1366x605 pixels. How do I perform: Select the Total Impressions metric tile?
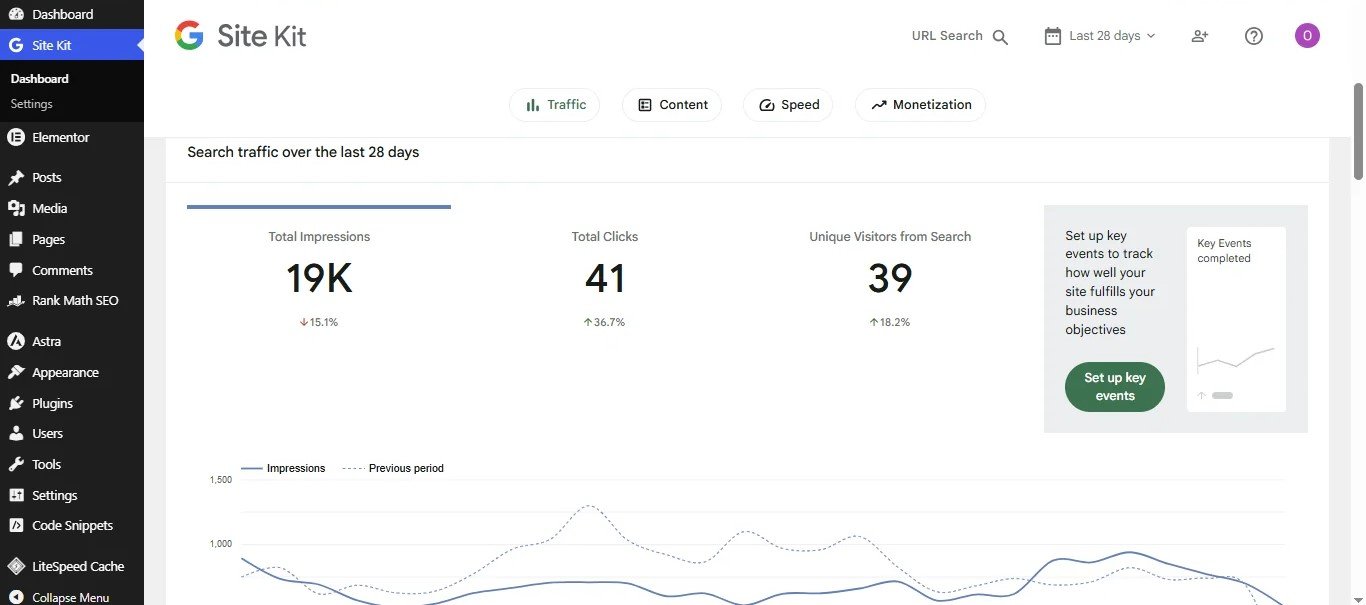(x=319, y=275)
